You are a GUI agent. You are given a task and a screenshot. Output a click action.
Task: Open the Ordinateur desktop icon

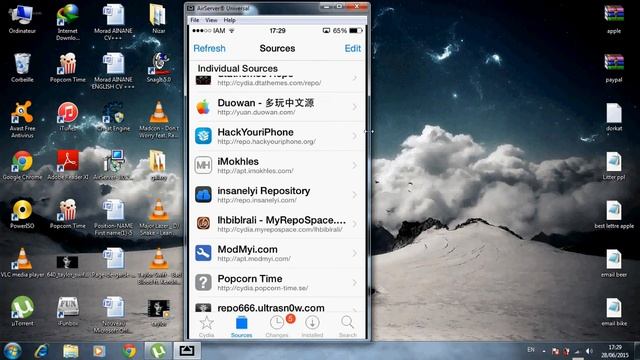tap(22, 18)
